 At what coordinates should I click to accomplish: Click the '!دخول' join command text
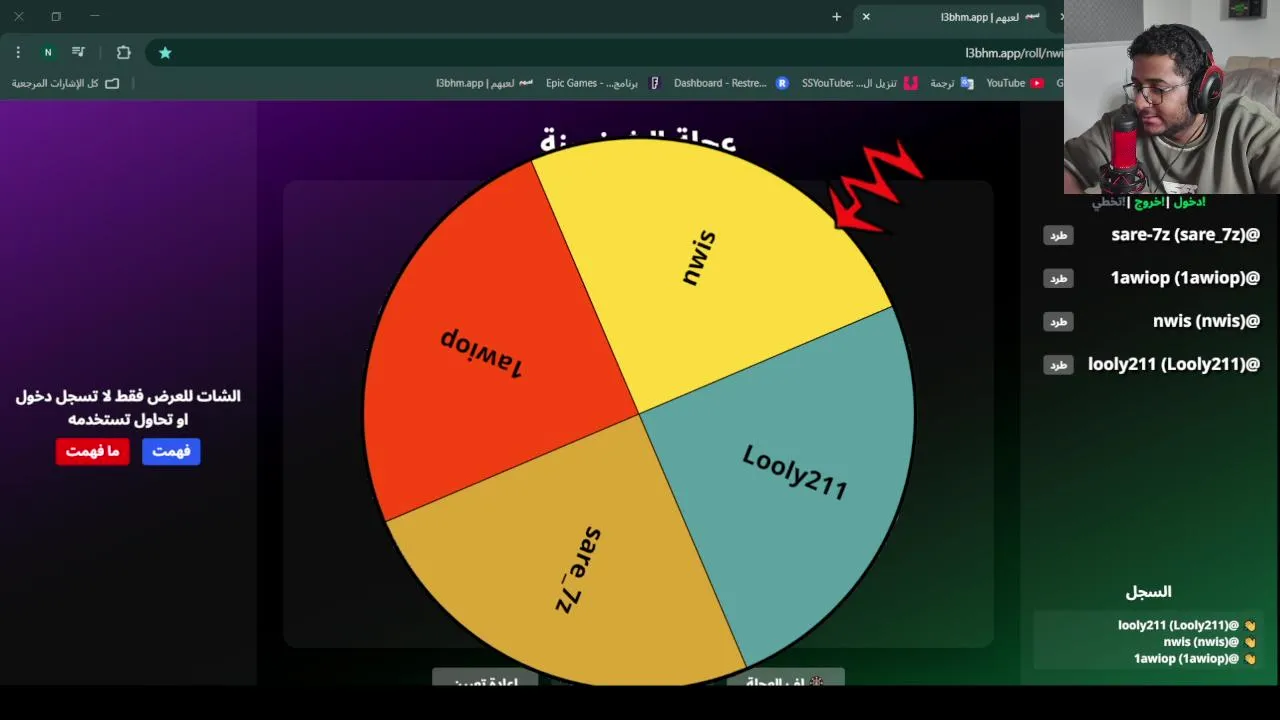coord(1190,202)
